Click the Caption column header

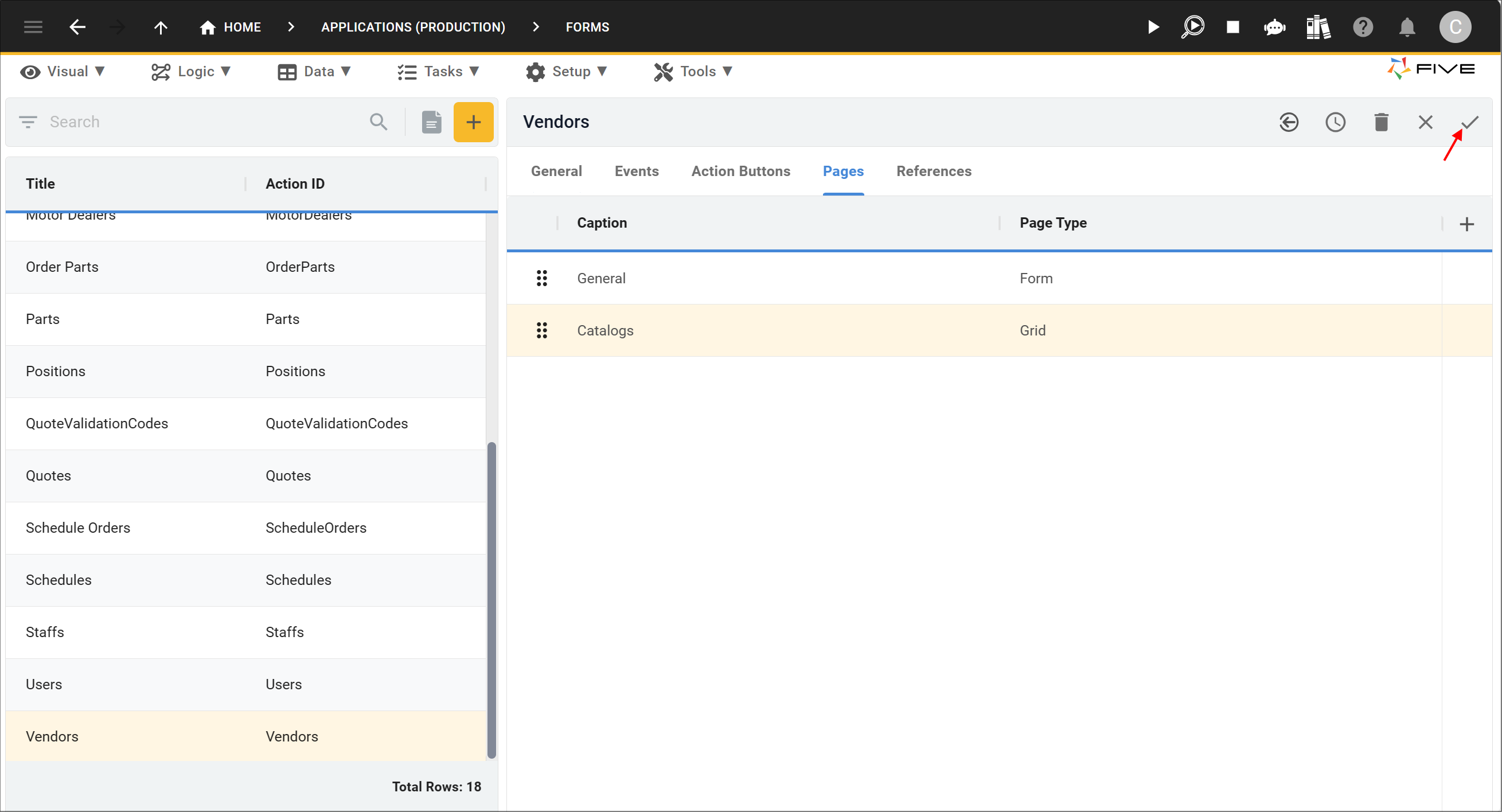602,222
